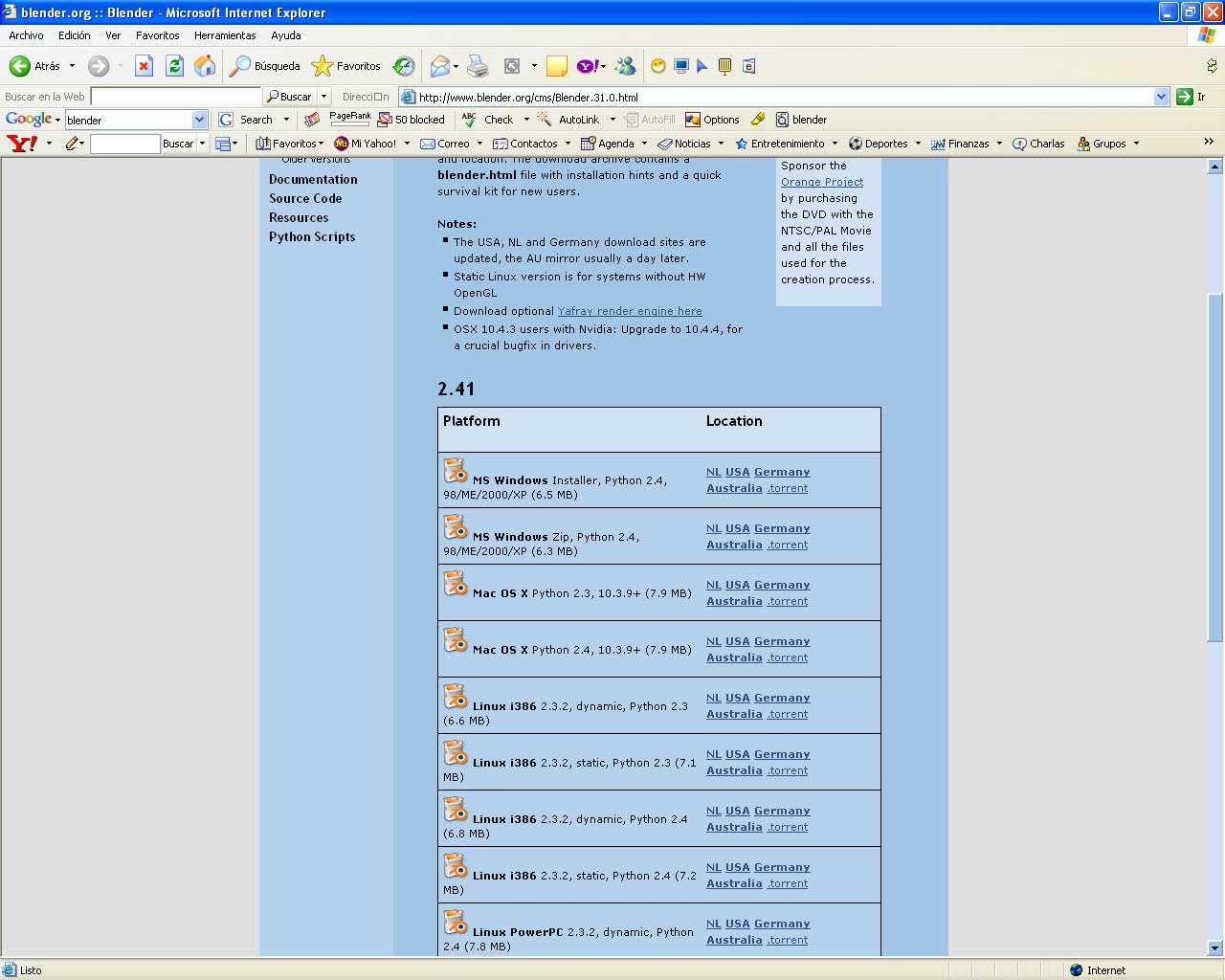Click the yellow note toolbar icon
The height and width of the screenshot is (980, 1225).
[557, 66]
